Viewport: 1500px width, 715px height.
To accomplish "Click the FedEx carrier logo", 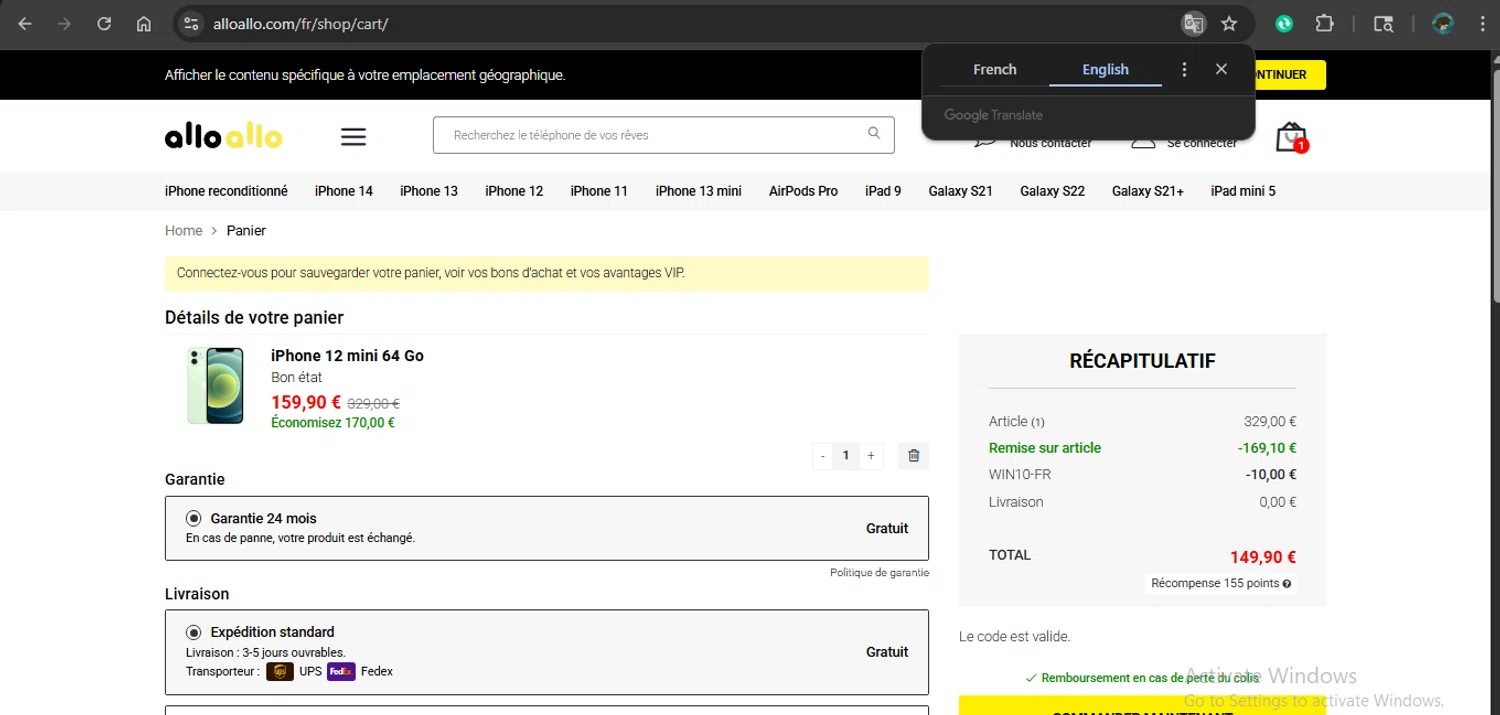I will click(x=341, y=672).
